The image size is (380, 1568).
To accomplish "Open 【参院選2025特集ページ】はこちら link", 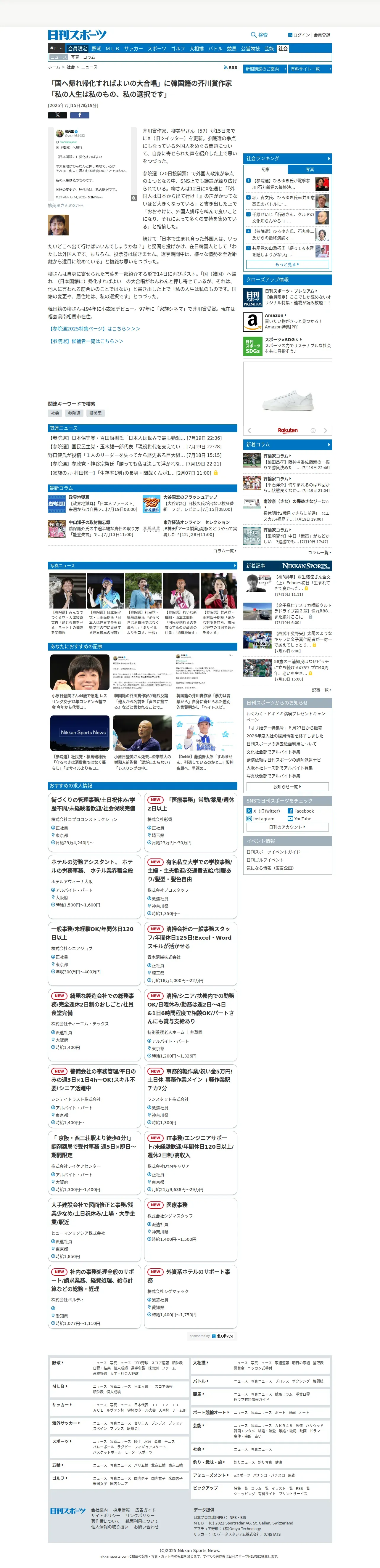I will pyautogui.click(x=94, y=329).
